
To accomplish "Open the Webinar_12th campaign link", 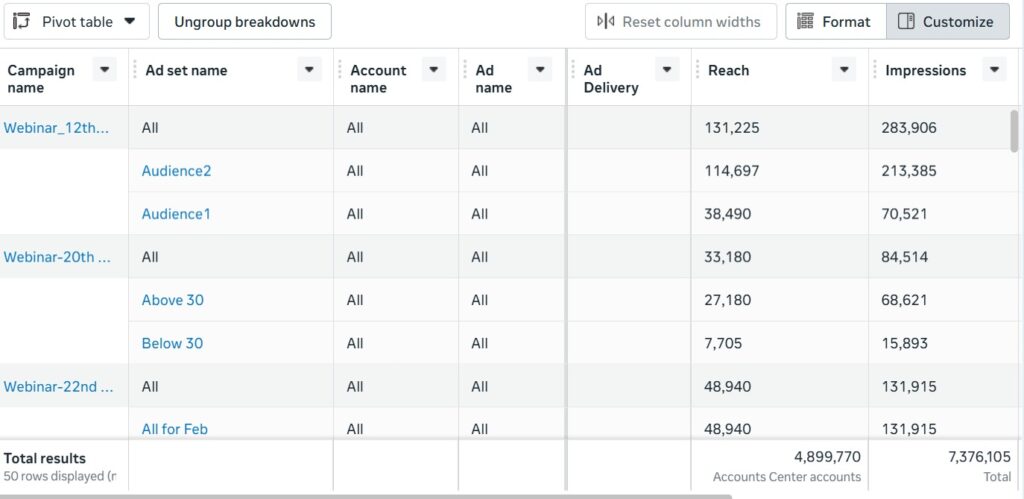I will tap(56, 128).
